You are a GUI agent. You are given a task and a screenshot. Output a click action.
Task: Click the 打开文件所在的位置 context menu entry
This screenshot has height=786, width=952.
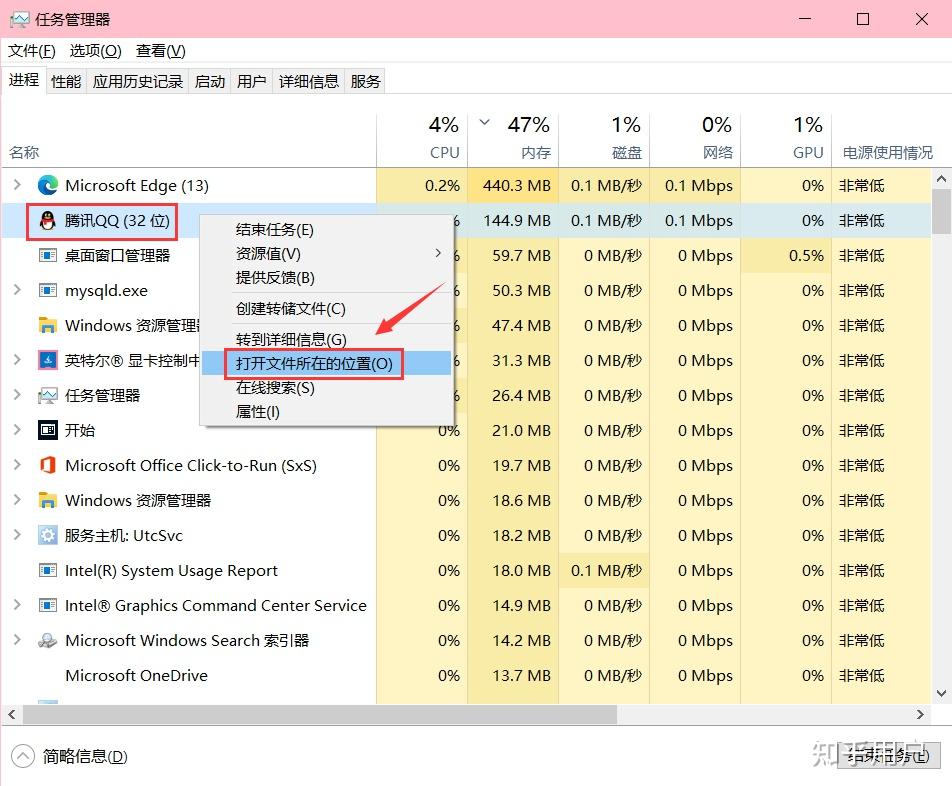click(x=313, y=363)
